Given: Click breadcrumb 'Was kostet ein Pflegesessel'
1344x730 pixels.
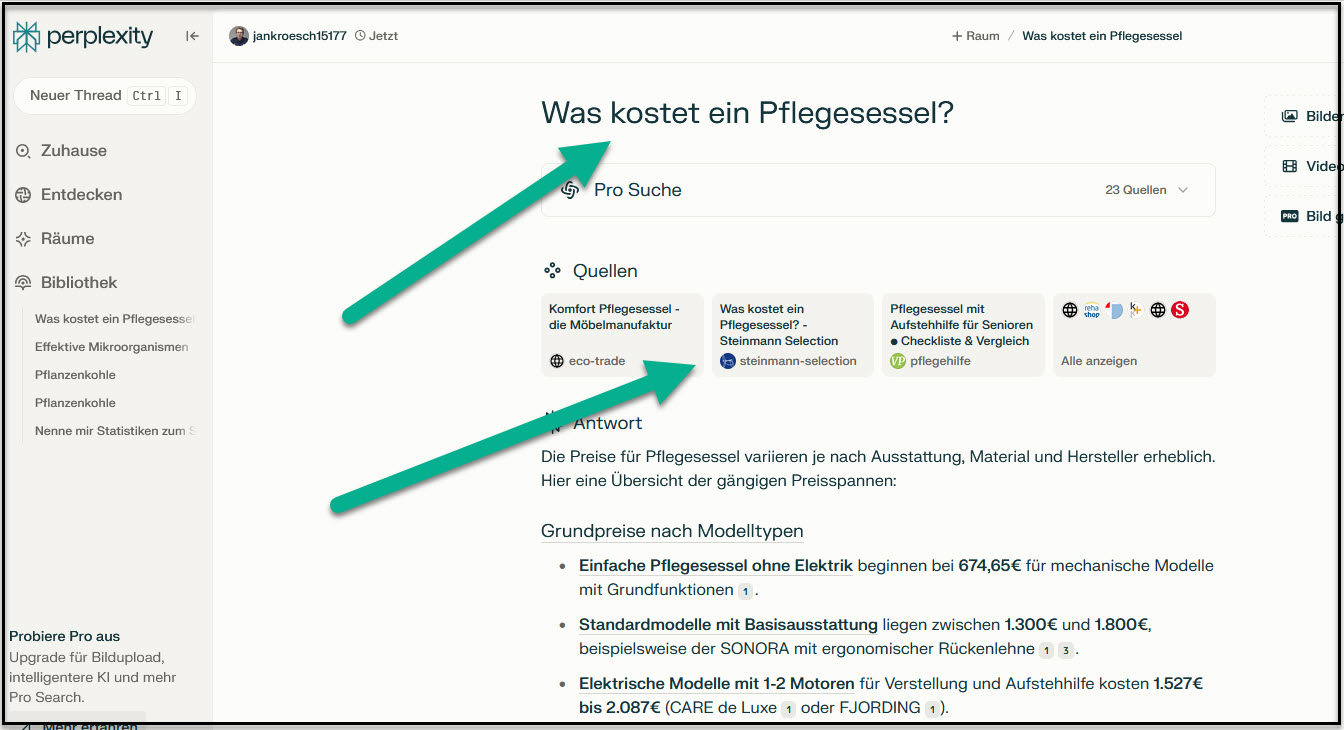Looking at the screenshot, I should click(x=1102, y=36).
